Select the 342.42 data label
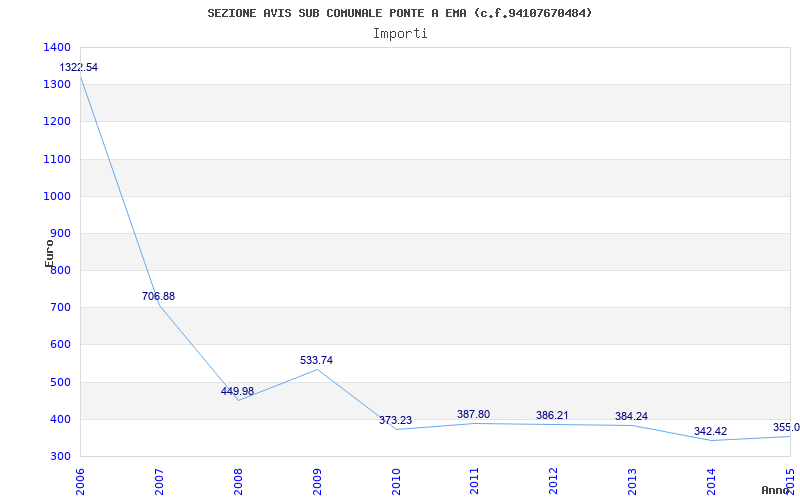The width and height of the screenshot is (800, 500). tap(710, 432)
